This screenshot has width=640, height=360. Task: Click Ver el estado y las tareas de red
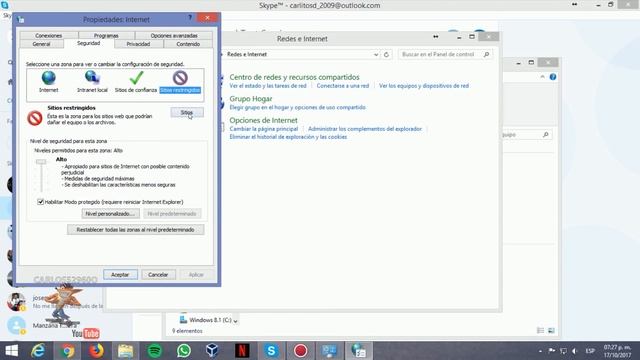268,86
